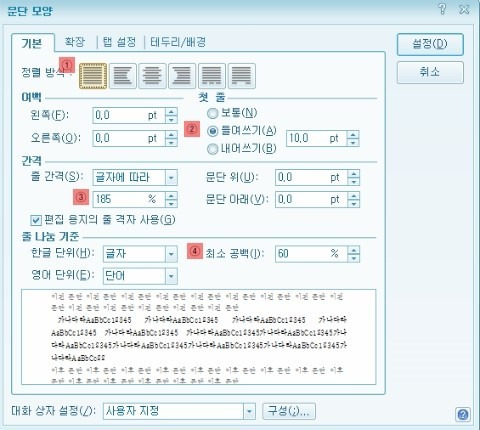Image resolution: width=480 pixels, height=430 pixels.
Task: Click the 최소 공백(I) 60 % field
Action: (311, 254)
